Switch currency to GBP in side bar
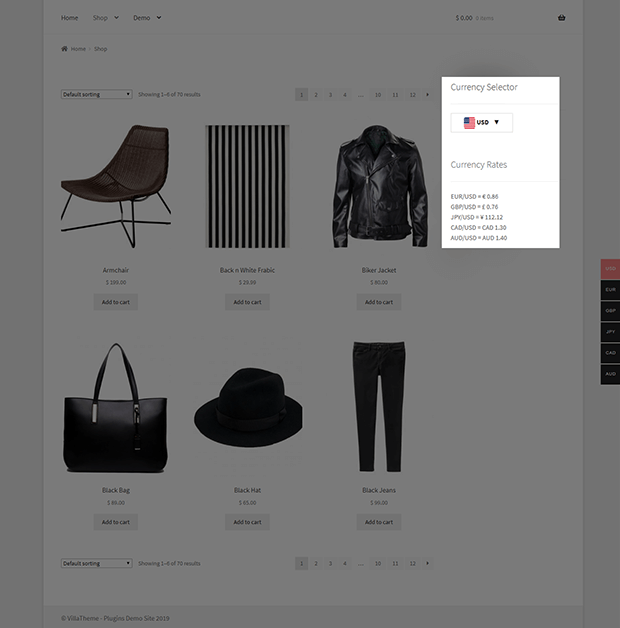Viewport: 620px width, 628px height. pos(610,311)
